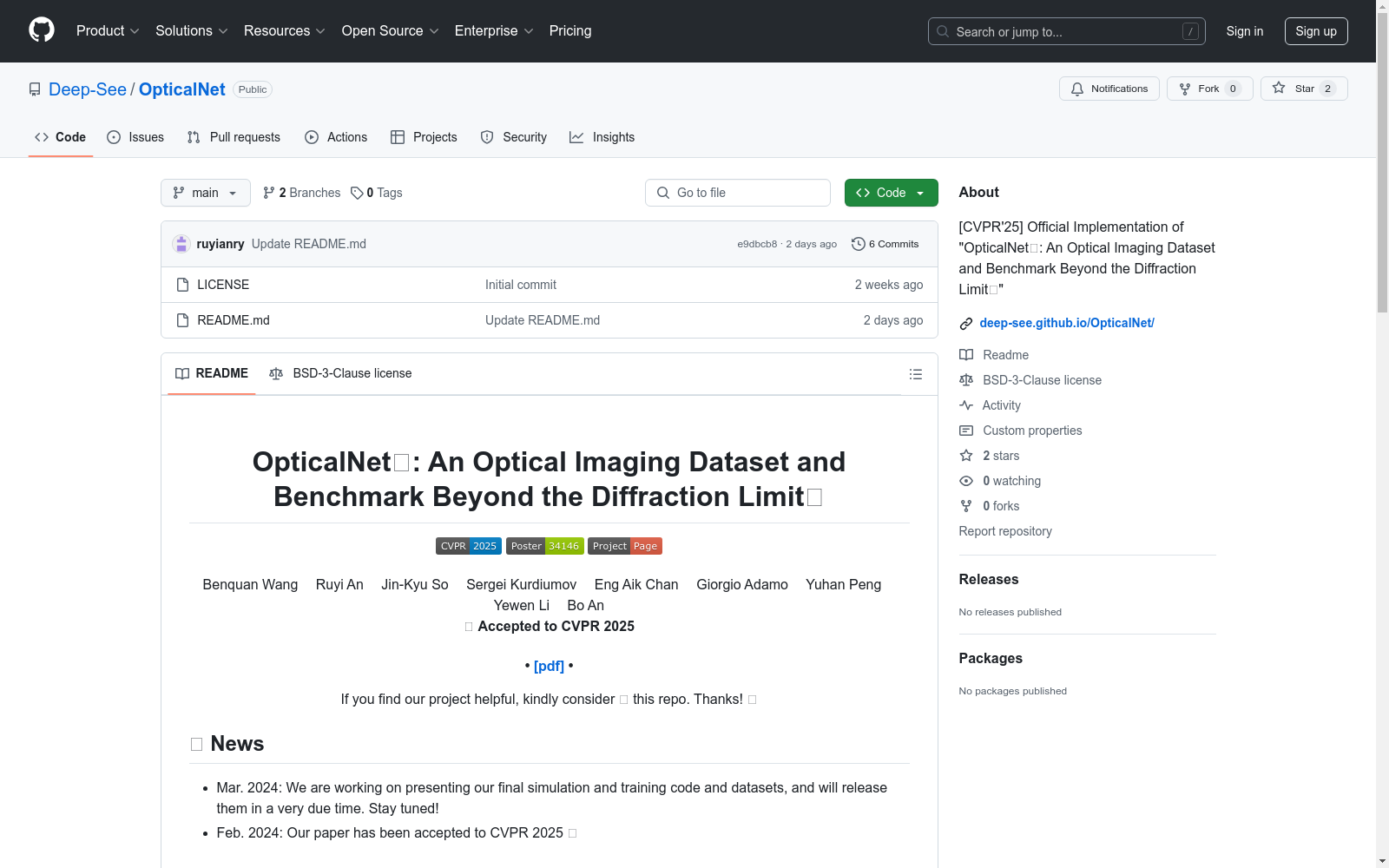The image size is (1389, 868).
Task: Star the OpticalNet repository
Action: 1304,89
